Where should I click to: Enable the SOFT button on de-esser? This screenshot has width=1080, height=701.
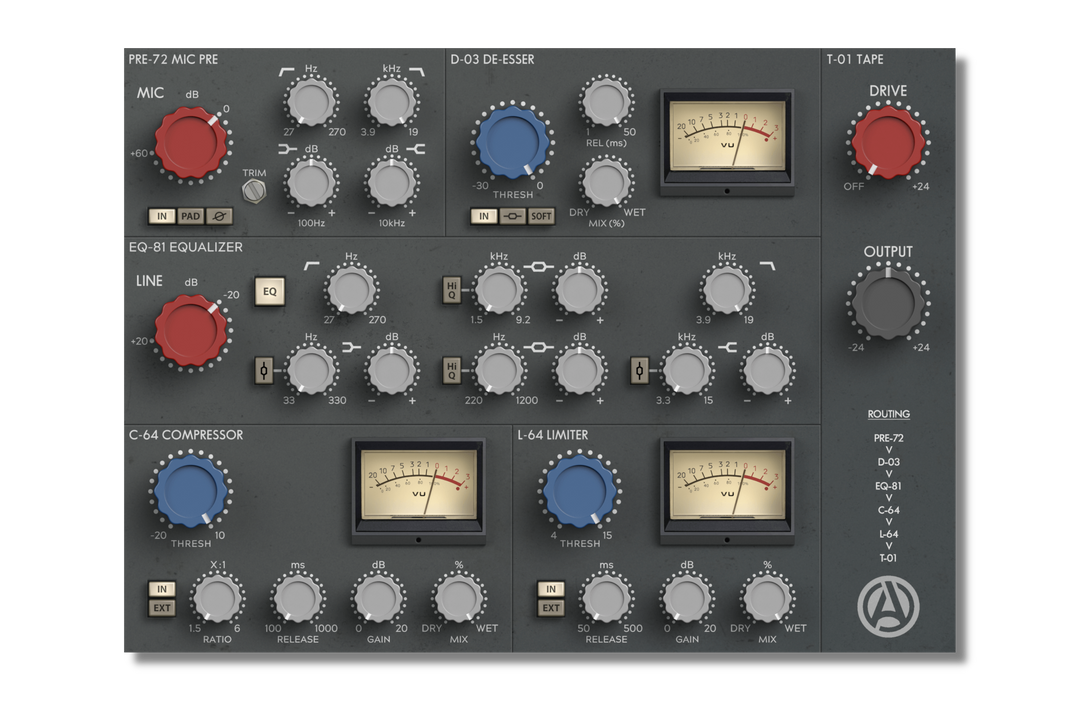pyautogui.click(x=541, y=216)
